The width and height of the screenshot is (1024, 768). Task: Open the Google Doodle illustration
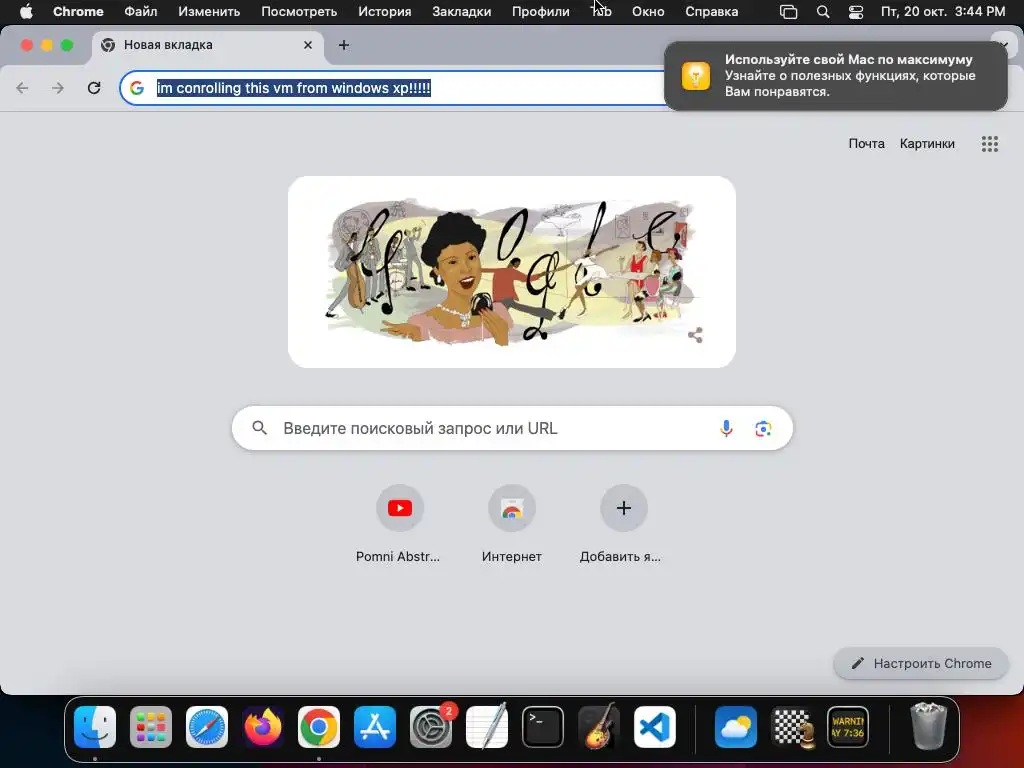pyautogui.click(x=511, y=272)
